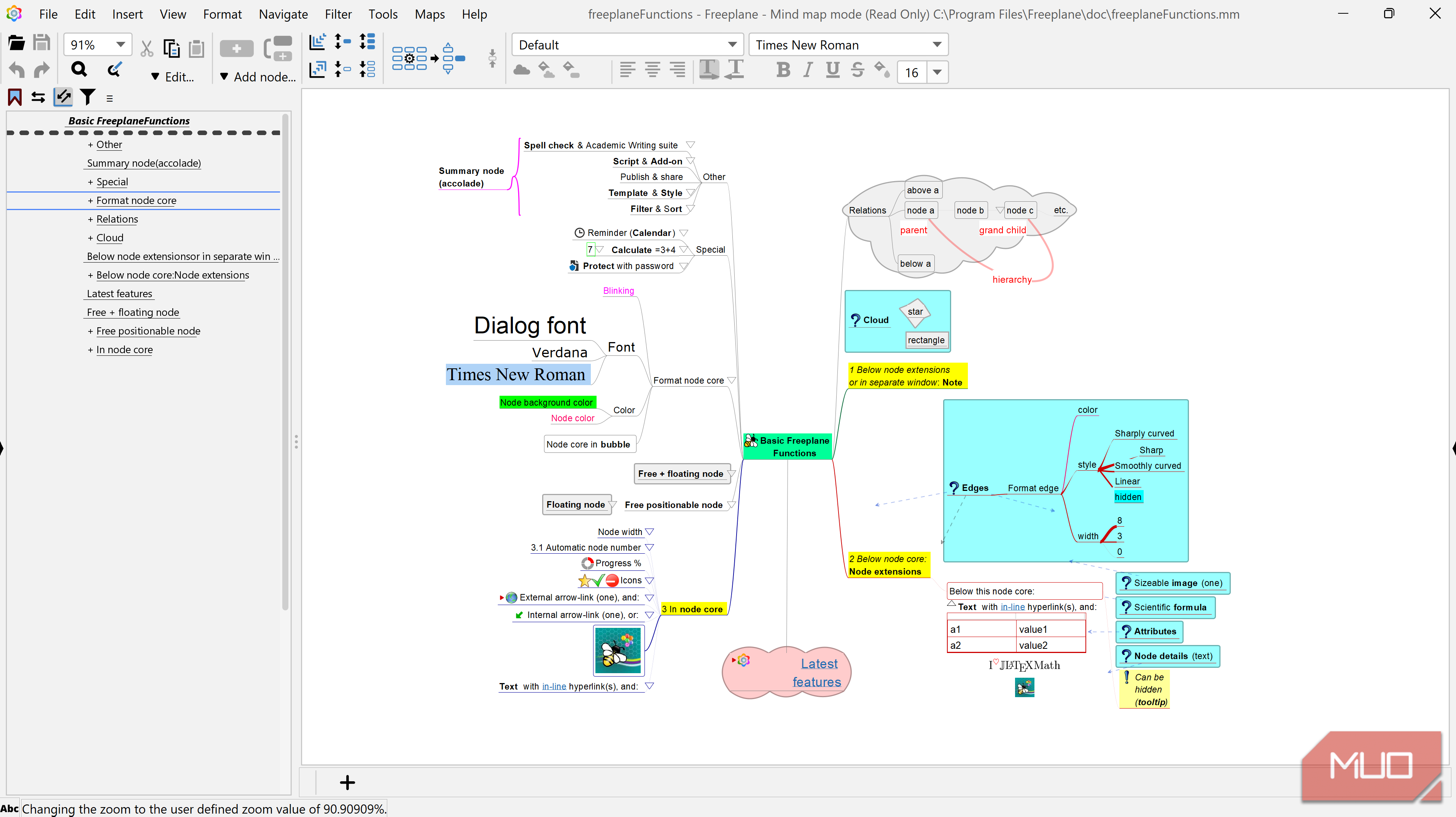Open the Times New Roman font dropdown

(937, 45)
